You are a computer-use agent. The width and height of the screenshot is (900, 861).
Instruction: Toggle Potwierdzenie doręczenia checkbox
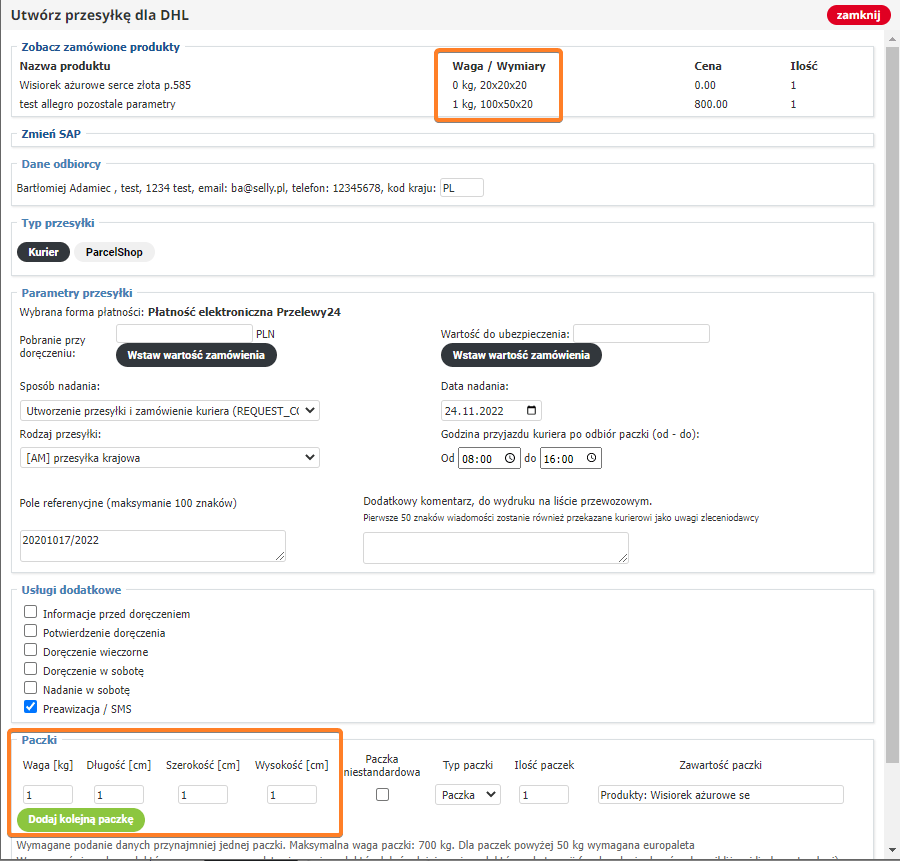click(x=31, y=632)
